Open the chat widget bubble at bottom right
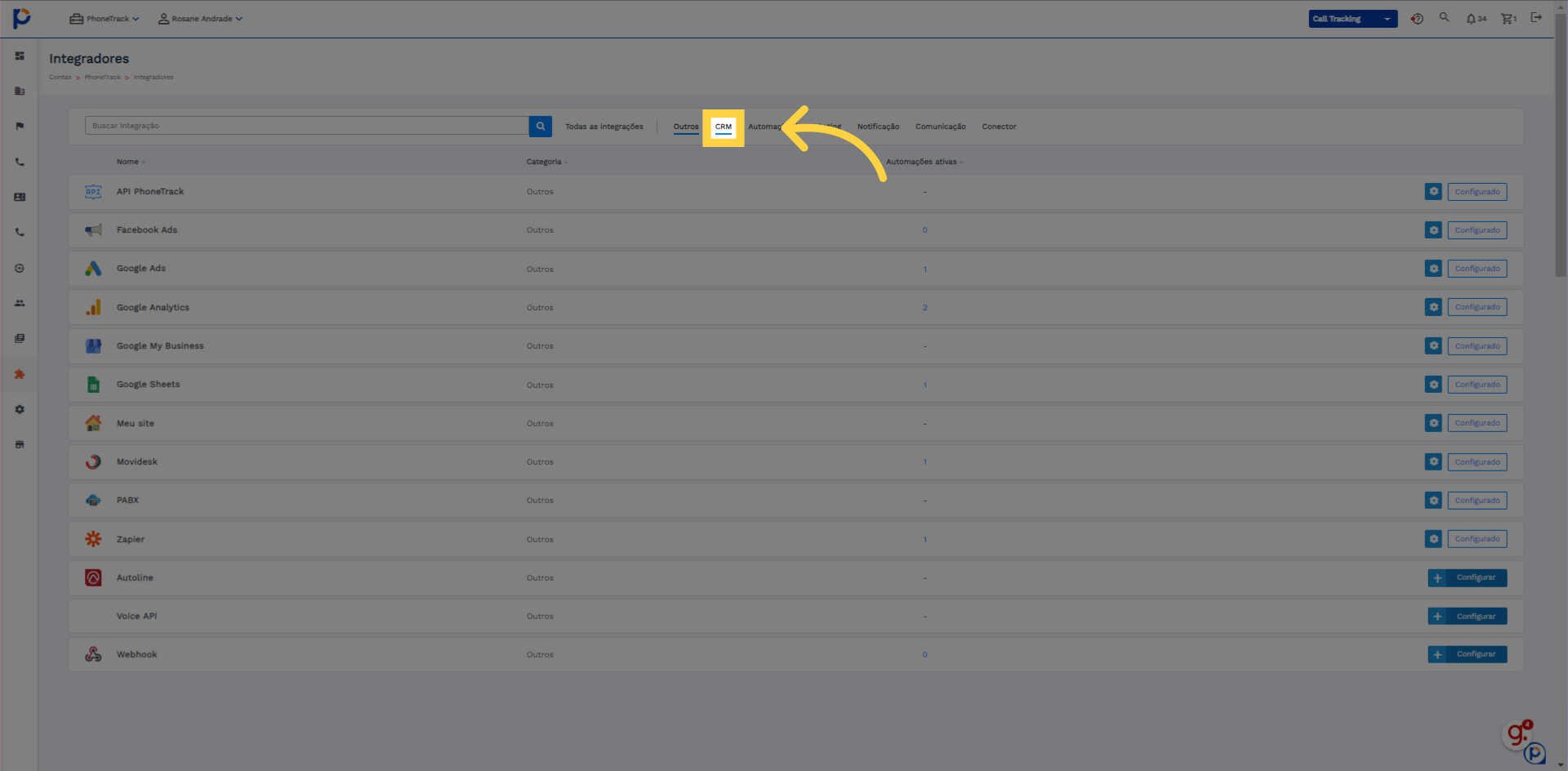Screen dimensions: 1568x771 click(x=1518, y=734)
